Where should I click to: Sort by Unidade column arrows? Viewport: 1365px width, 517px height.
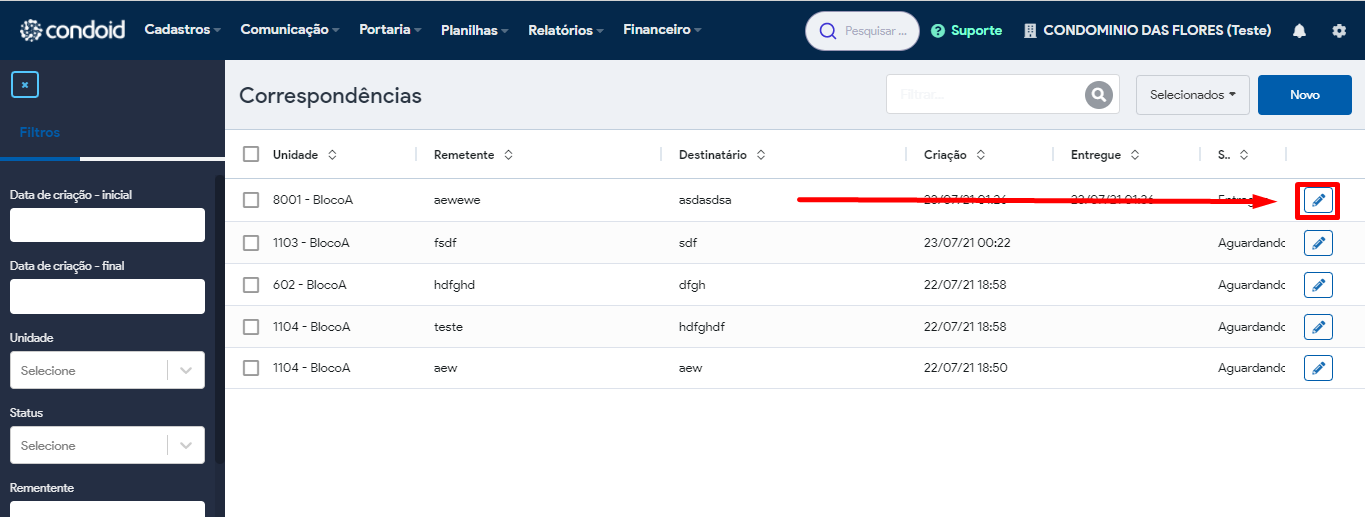pos(332,155)
